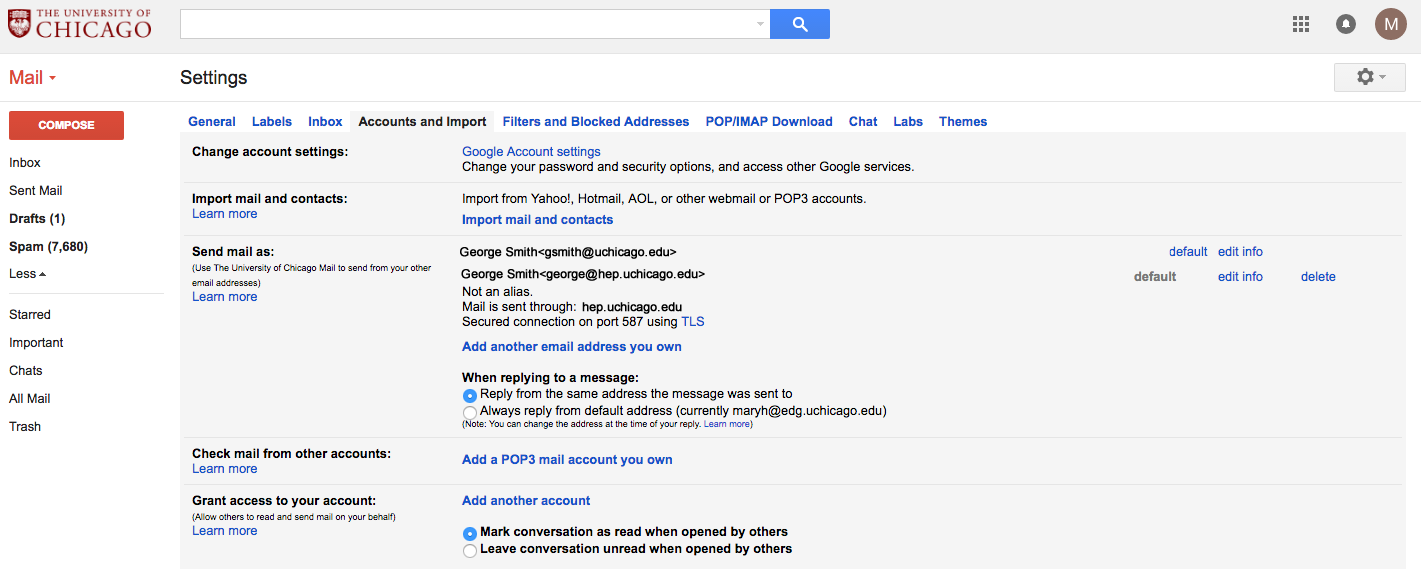Click the account avatar with letter M
This screenshot has height=574, width=1421.
(1390, 24)
